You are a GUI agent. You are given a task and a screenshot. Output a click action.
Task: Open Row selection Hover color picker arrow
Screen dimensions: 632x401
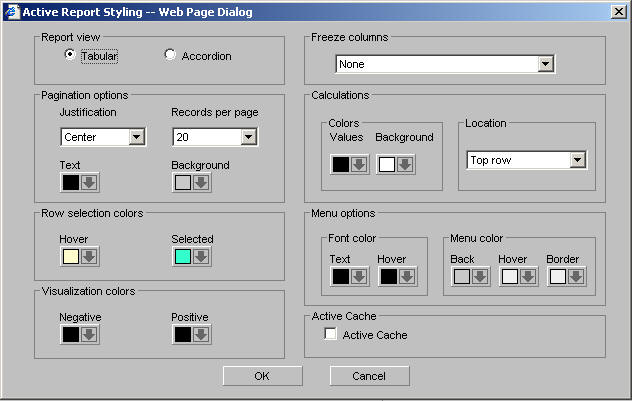[x=89, y=257]
